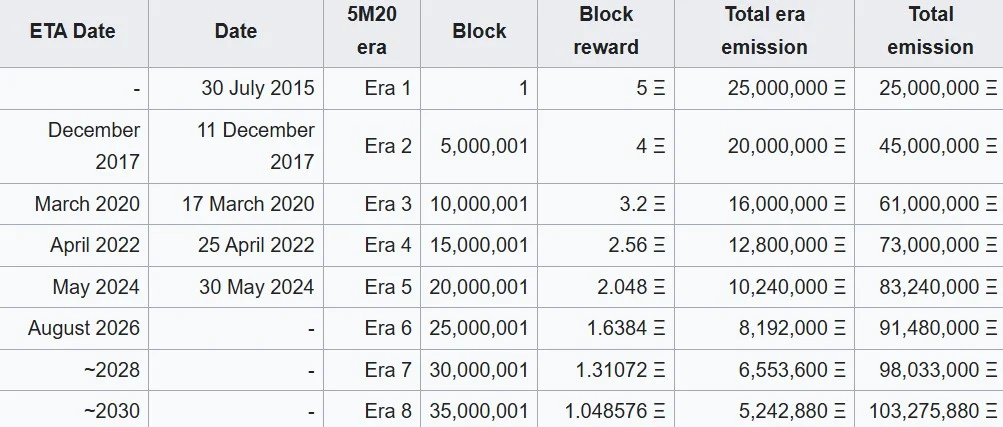Click the Total emission column header

pyautogui.click(x=929, y=31)
